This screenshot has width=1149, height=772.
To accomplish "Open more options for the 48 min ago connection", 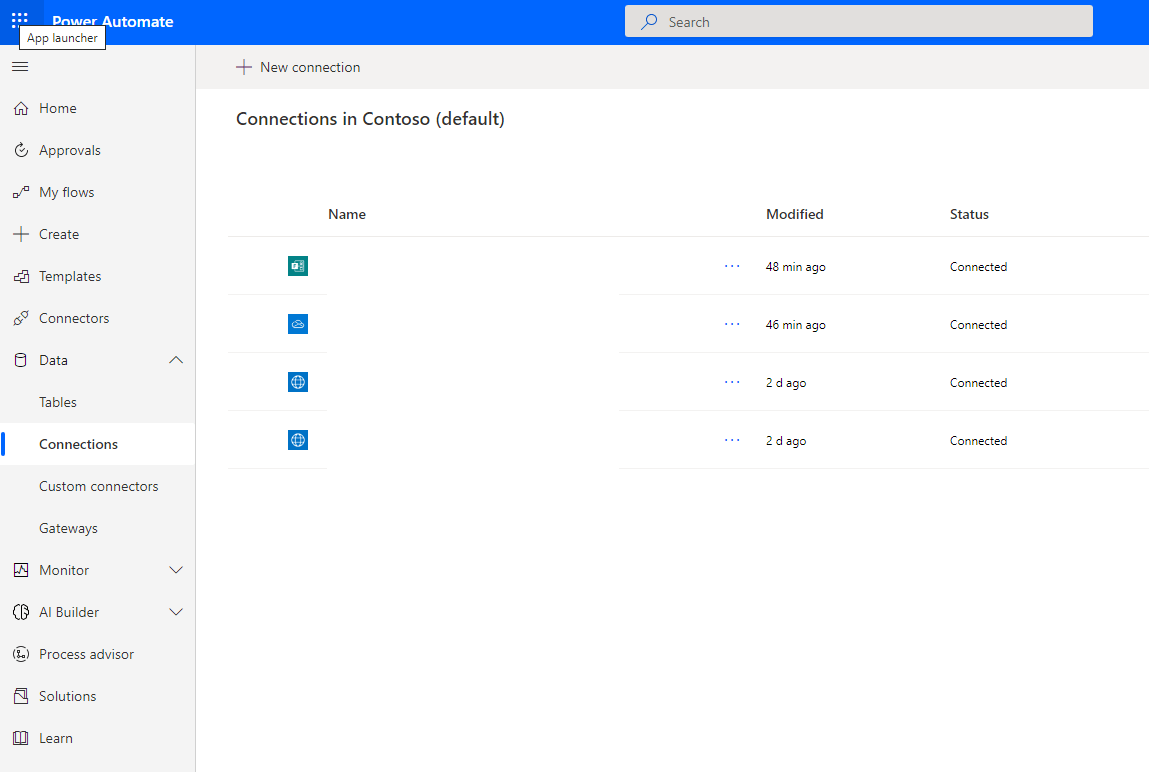I will tap(732, 266).
